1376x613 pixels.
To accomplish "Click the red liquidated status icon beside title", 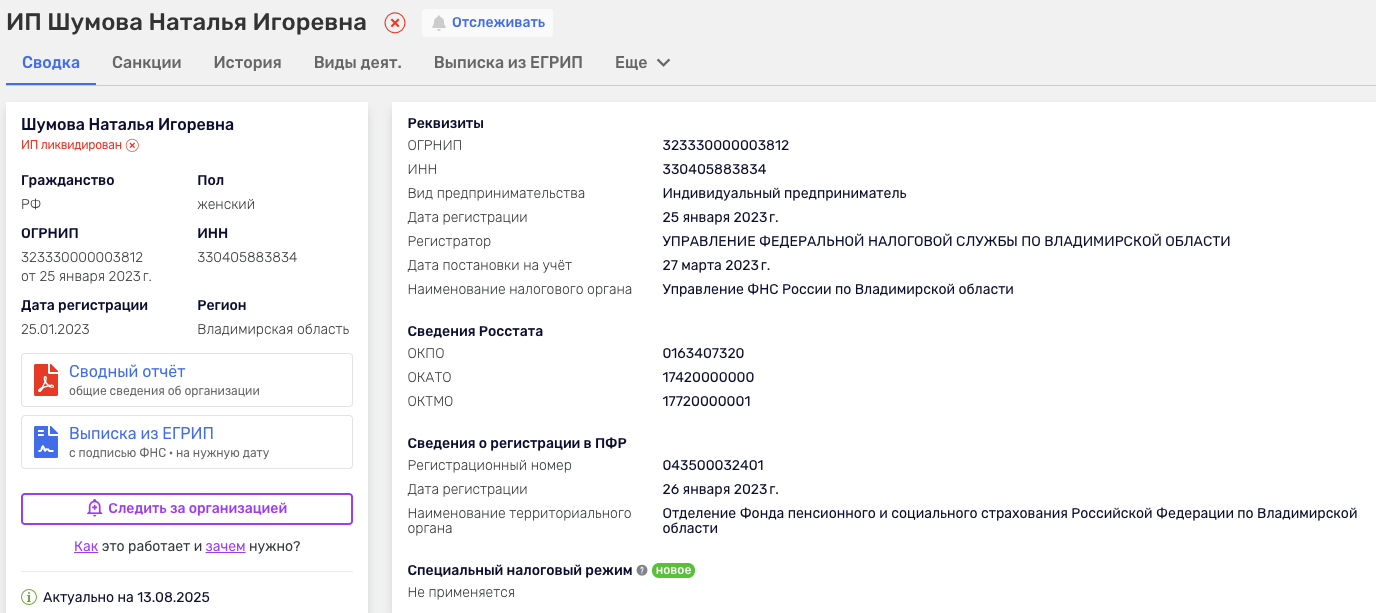I will coord(395,23).
